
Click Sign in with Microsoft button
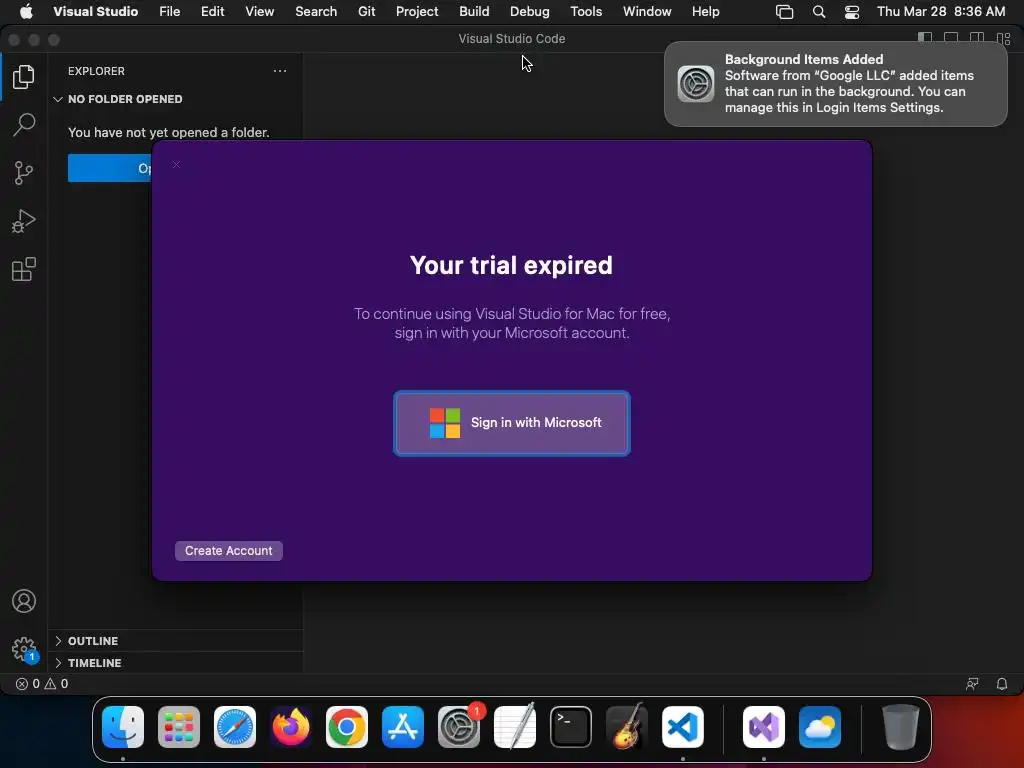pyautogui.click(x=512, y=423)
